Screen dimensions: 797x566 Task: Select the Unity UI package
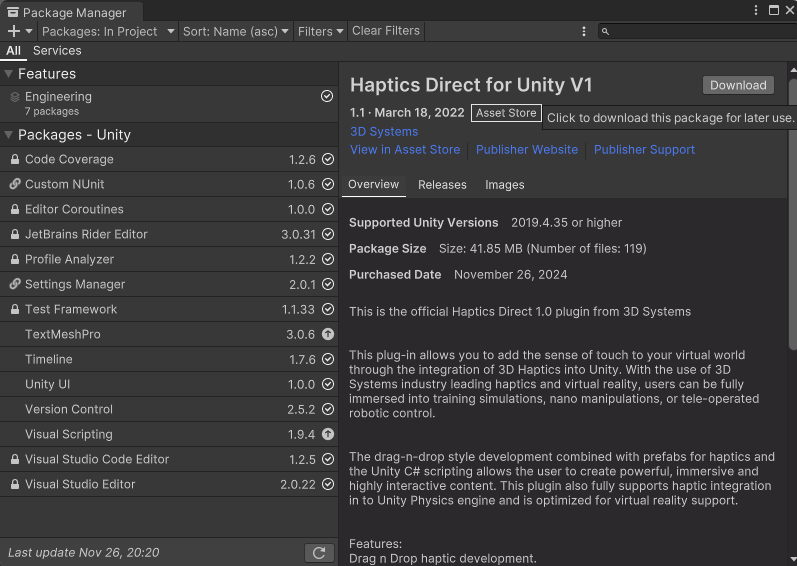pos(169,385)
